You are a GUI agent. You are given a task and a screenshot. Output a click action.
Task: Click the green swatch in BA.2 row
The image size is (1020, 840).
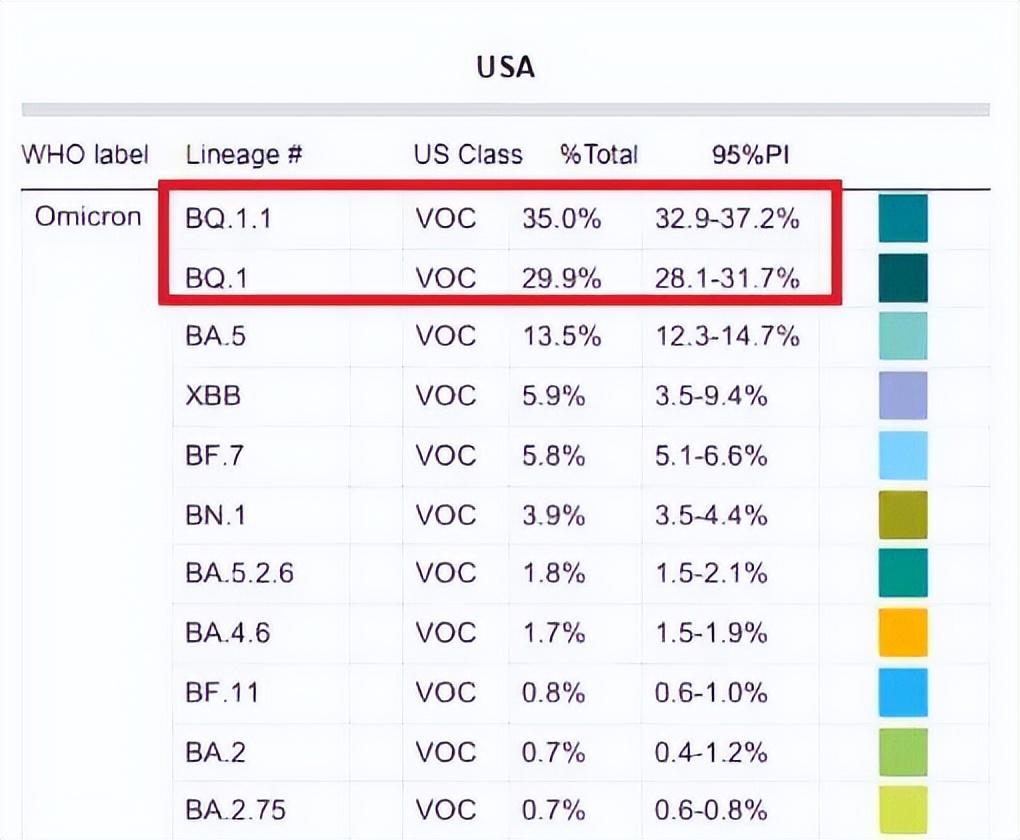click(902, 751)
